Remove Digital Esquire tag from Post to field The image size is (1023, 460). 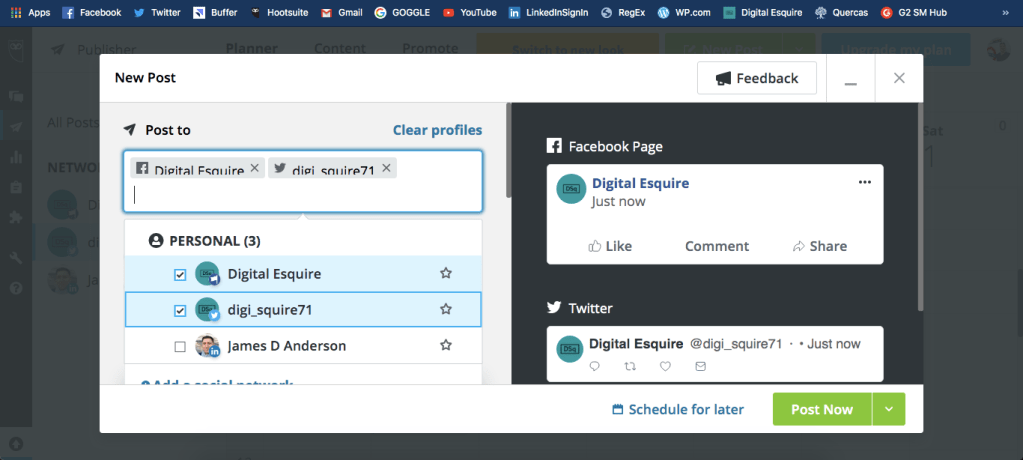(255, 168)
